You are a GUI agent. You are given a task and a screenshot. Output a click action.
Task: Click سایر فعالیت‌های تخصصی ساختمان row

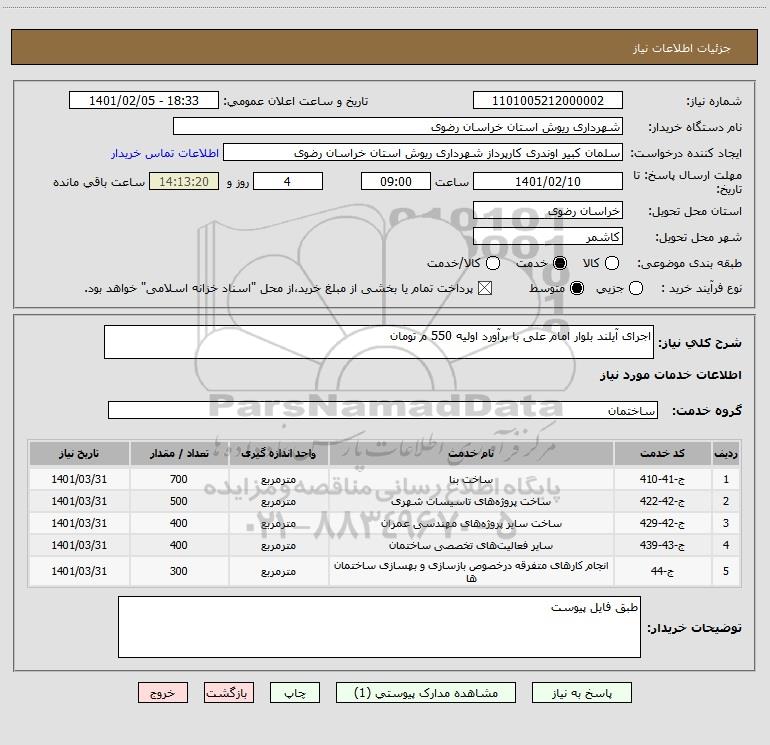click(471, 546)
